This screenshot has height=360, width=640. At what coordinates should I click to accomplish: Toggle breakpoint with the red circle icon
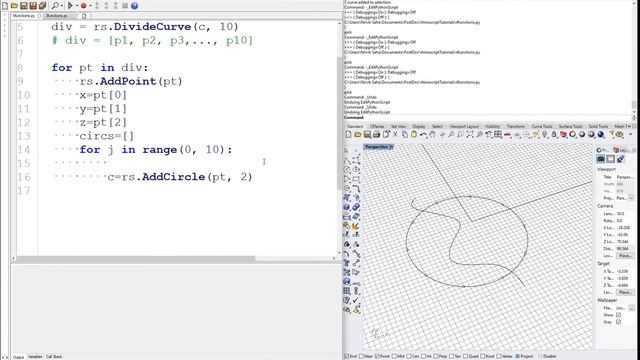point(83,6)
